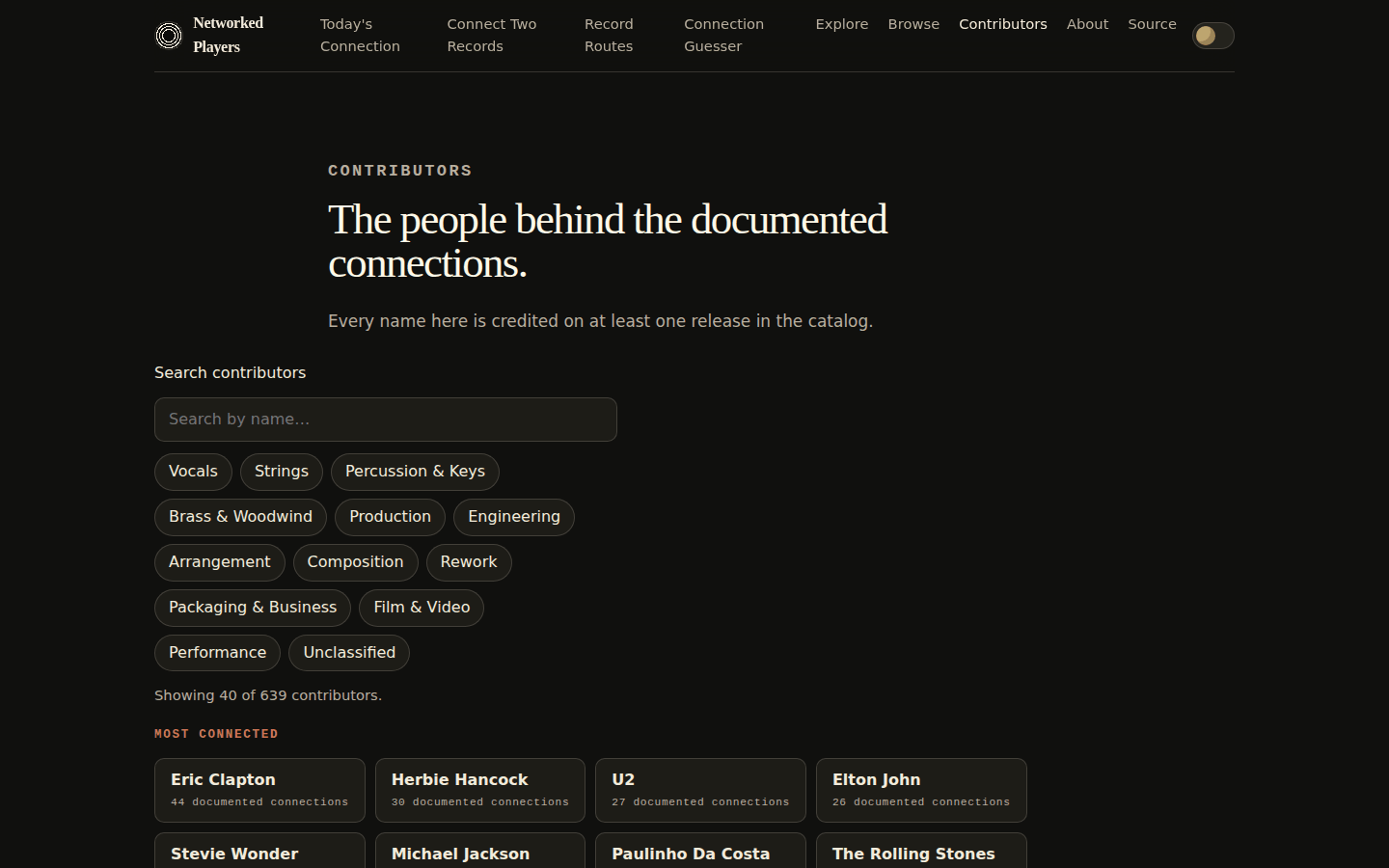This screenshot has height=868, width=1389.
Task: Navigate to Explore
Action: pos(842,24)
